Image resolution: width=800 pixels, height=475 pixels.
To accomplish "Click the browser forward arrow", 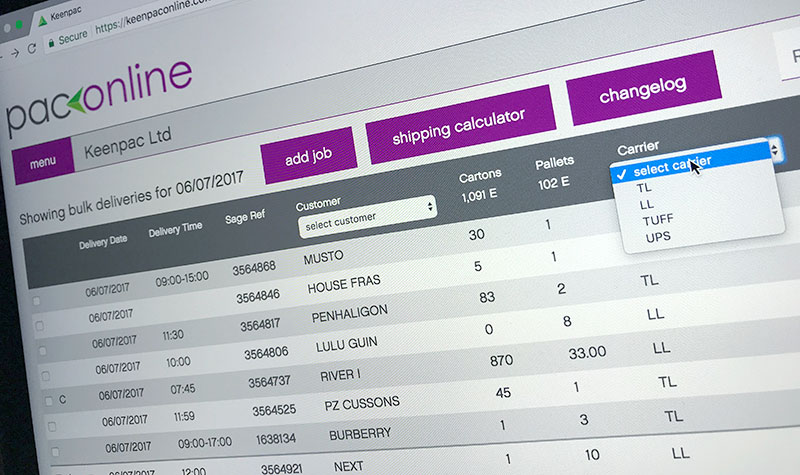I will pyautogui.click(x=15, y=52).
